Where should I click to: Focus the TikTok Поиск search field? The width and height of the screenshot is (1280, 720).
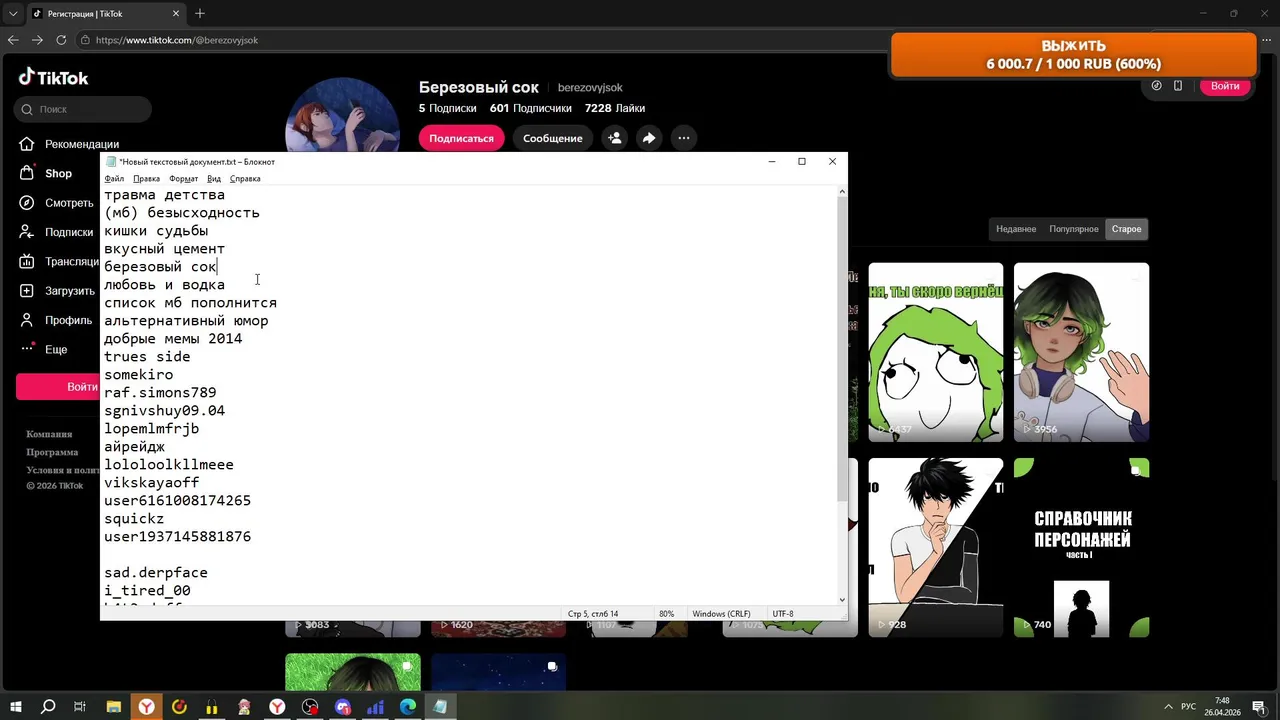83,109
